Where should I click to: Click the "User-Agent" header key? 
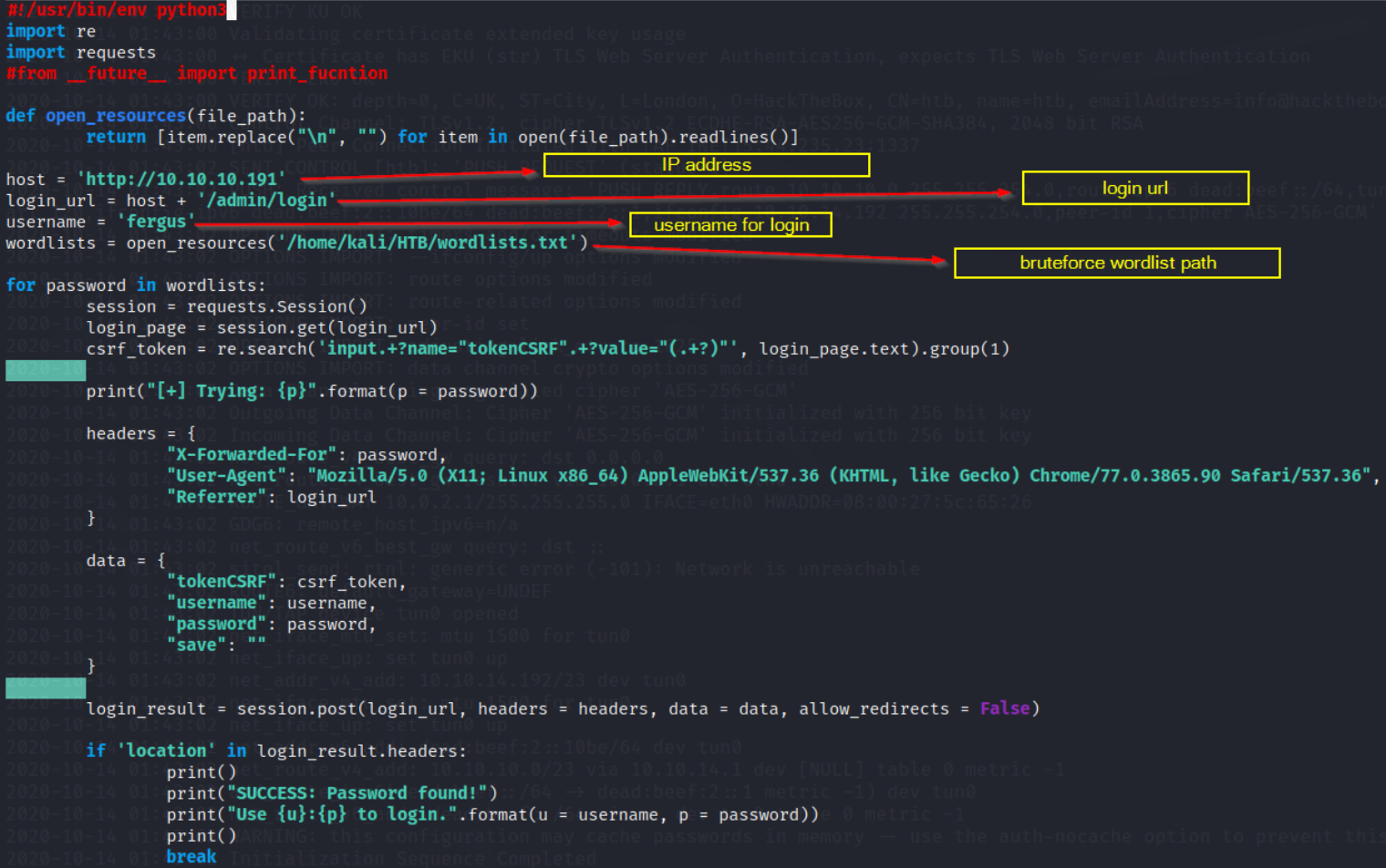(226, 475)
